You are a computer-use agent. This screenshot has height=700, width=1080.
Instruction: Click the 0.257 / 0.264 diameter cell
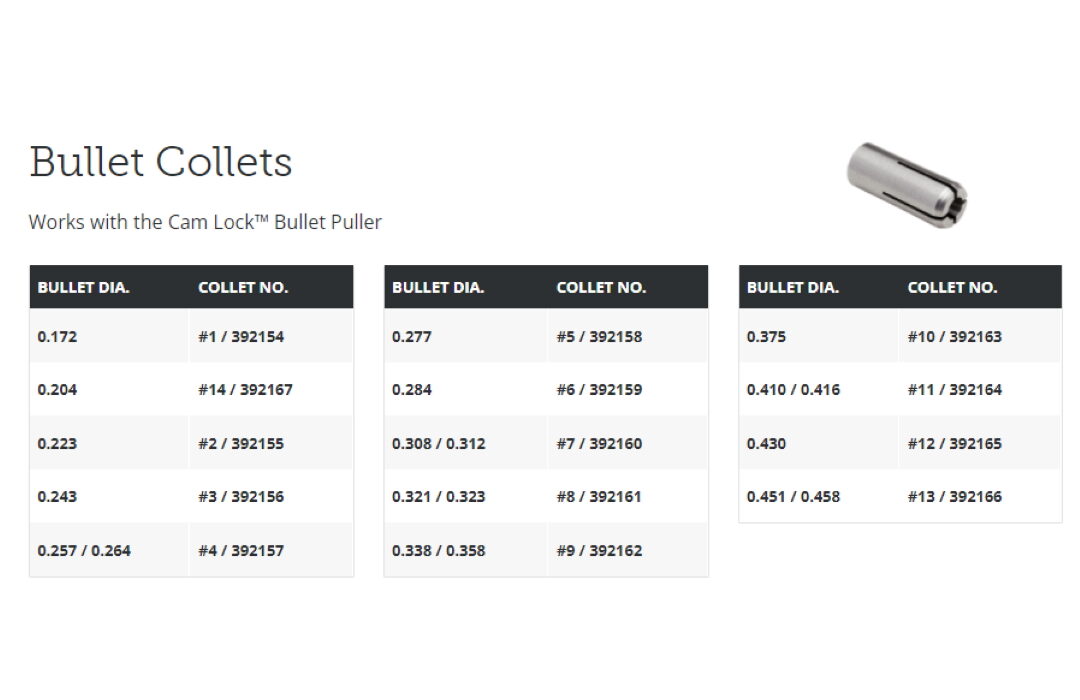pyautogui.click(x=84, y=551)
